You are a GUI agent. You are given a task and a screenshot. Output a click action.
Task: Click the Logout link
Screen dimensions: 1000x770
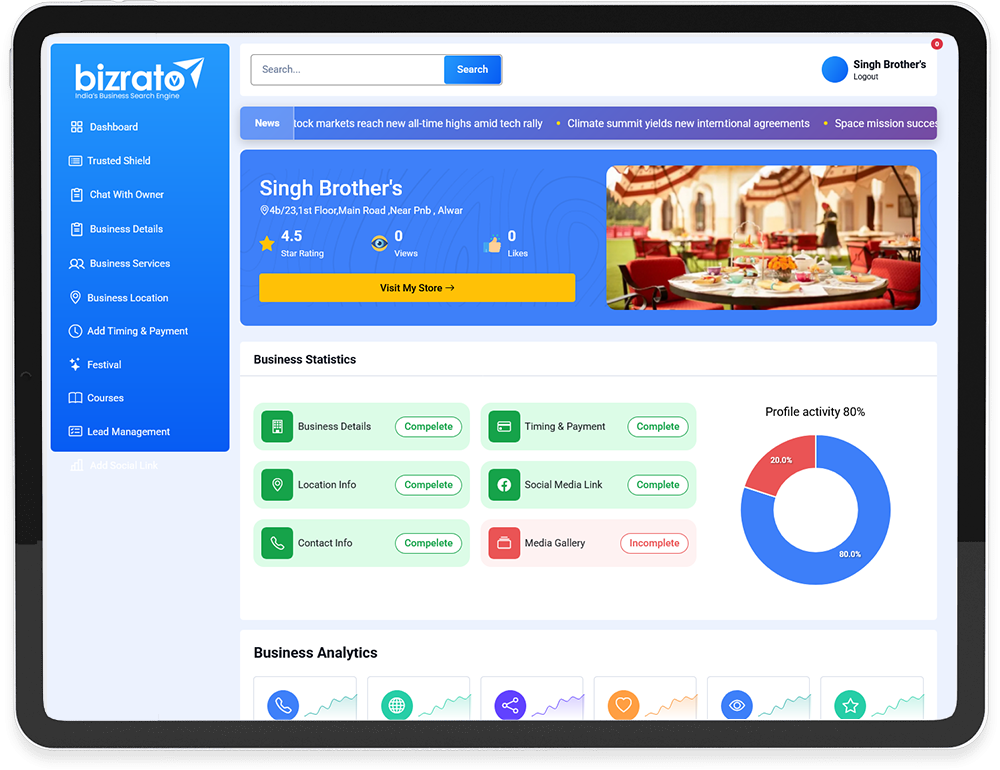click(866, 77)
